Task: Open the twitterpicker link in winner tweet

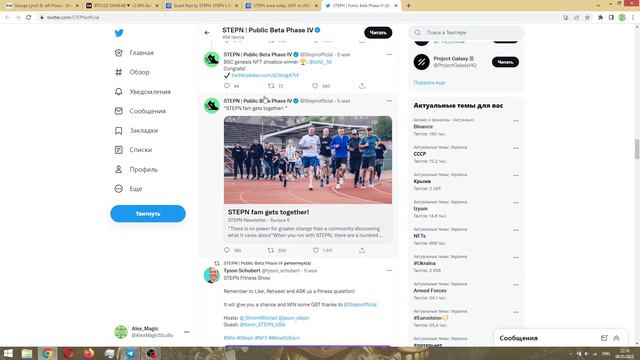Action: point(265,75)
